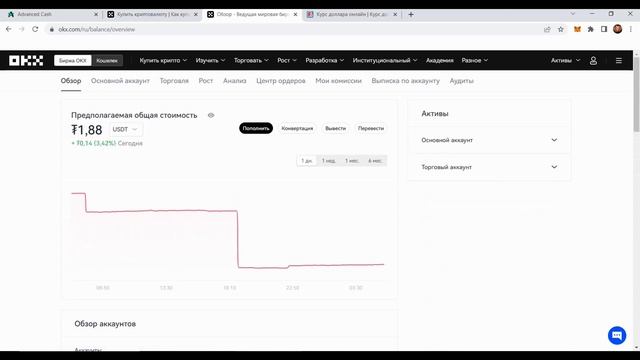Click the browser back arrow
This screenshot has width=640, height=360.
9,29
